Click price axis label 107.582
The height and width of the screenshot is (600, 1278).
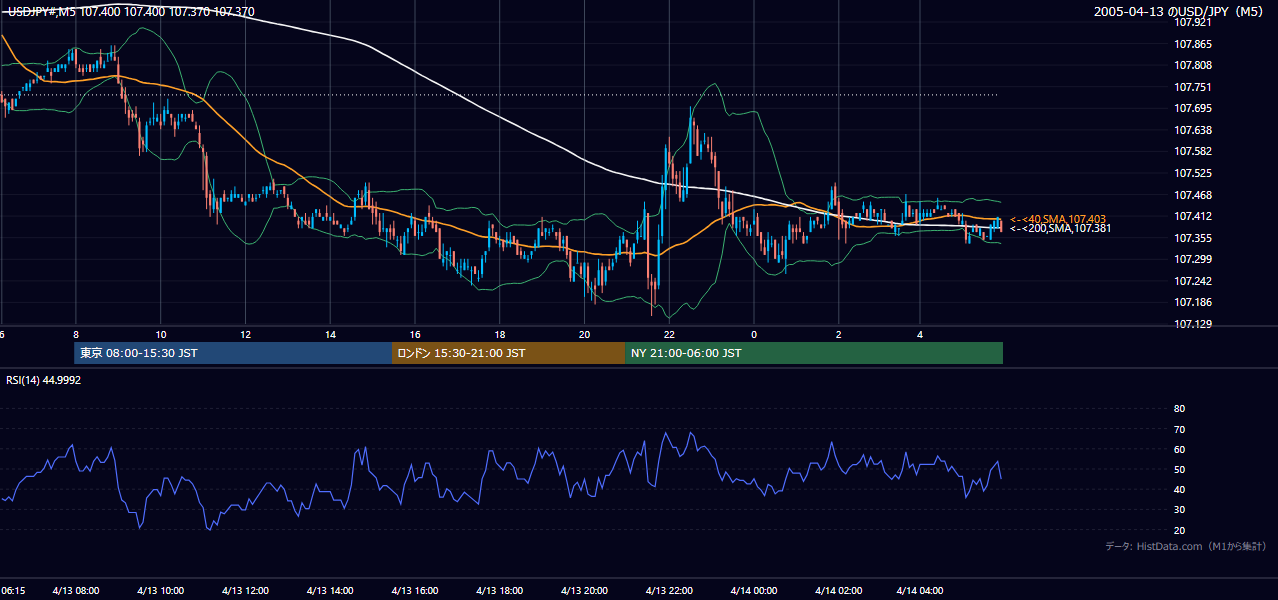[1194, 151]
